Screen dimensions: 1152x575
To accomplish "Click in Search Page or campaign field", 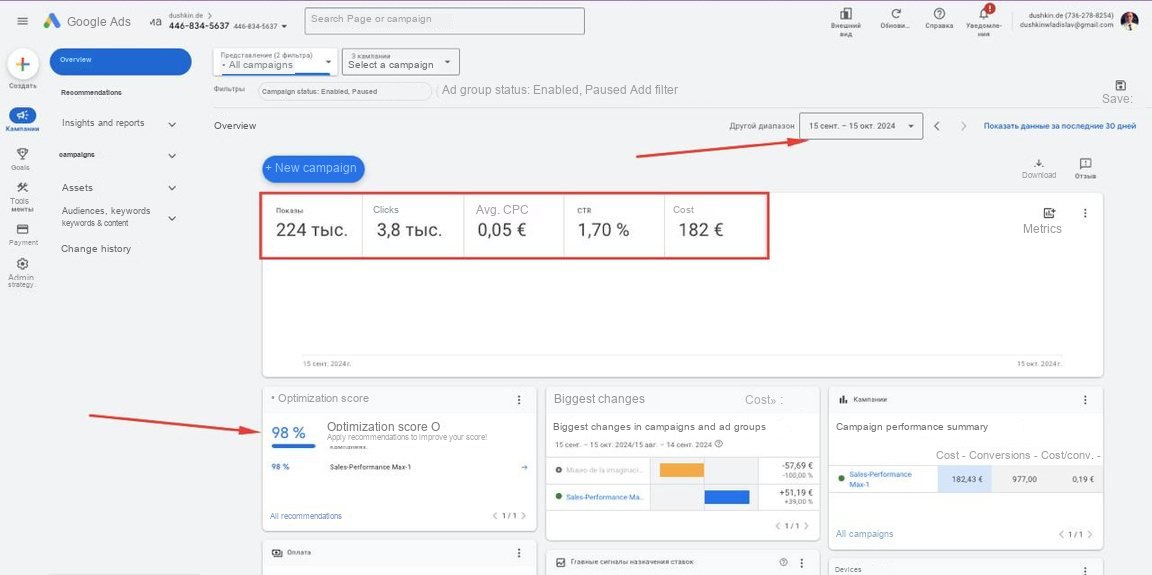I will tap(444, 21).
